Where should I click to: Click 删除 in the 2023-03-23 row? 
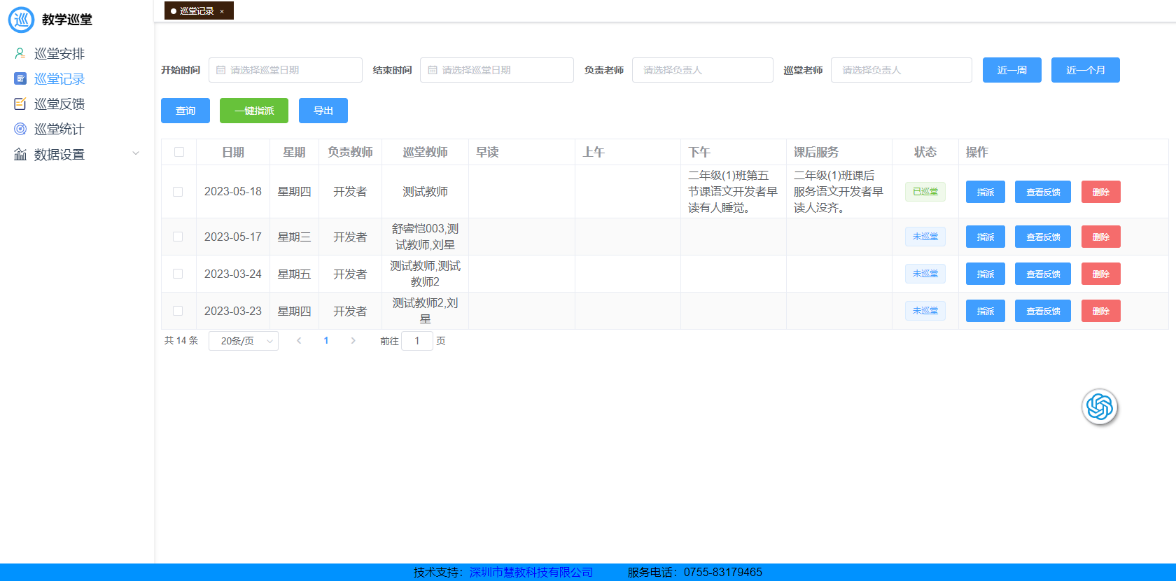pos(1101,310)
